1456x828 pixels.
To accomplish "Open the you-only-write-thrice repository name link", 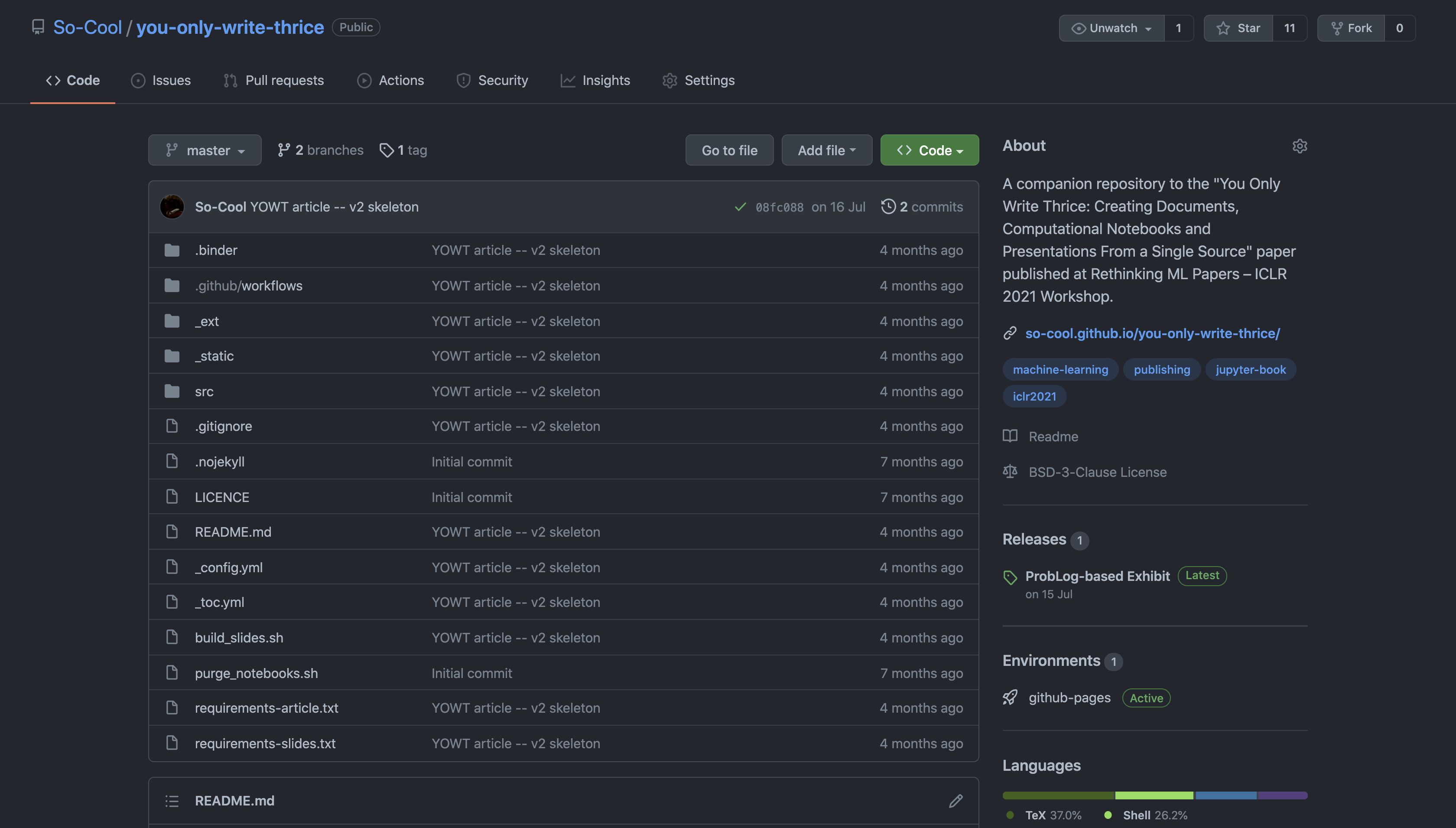I will pyautogui.click(x=230, y=27).
